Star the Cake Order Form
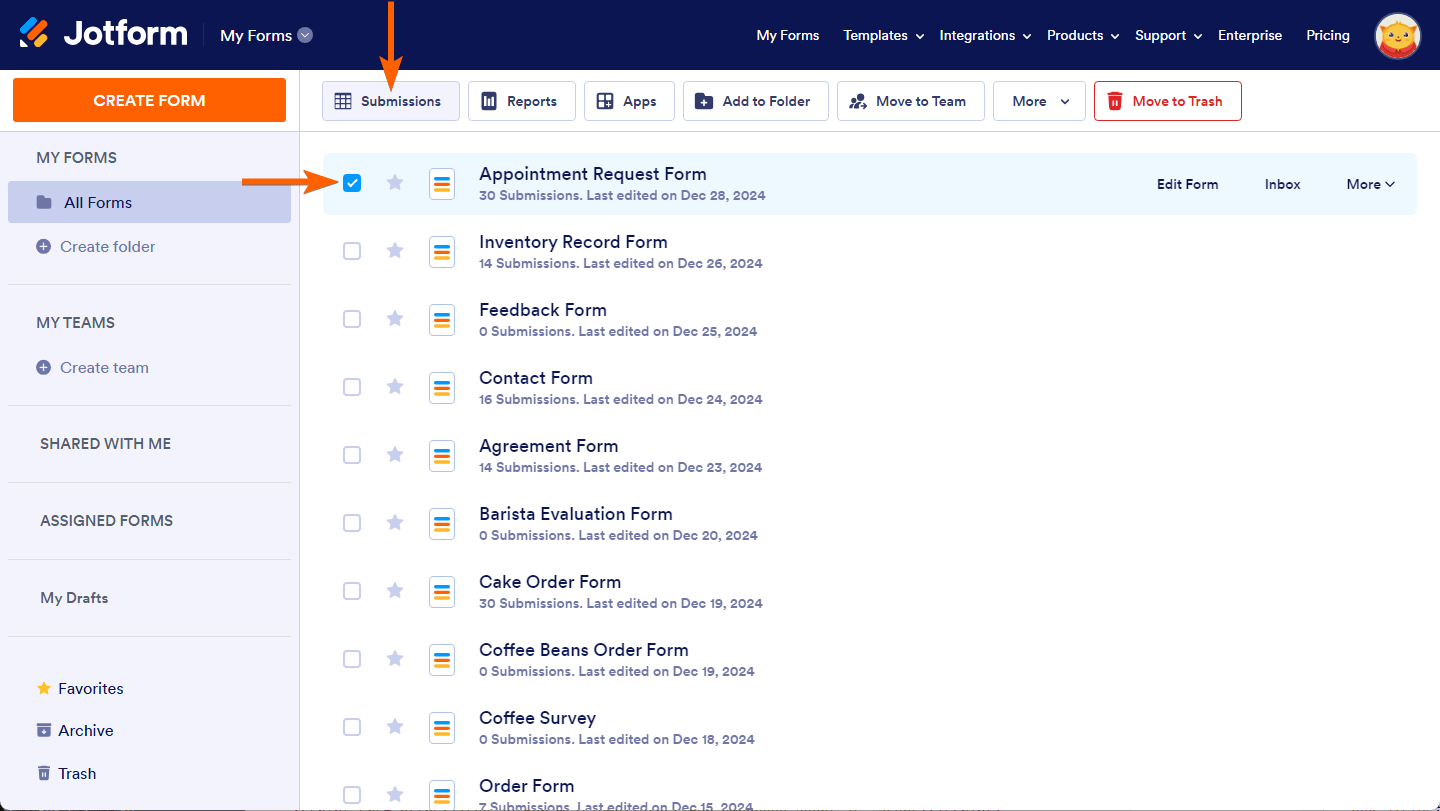This screenshot has width=1440, height=811. point(395,591)
